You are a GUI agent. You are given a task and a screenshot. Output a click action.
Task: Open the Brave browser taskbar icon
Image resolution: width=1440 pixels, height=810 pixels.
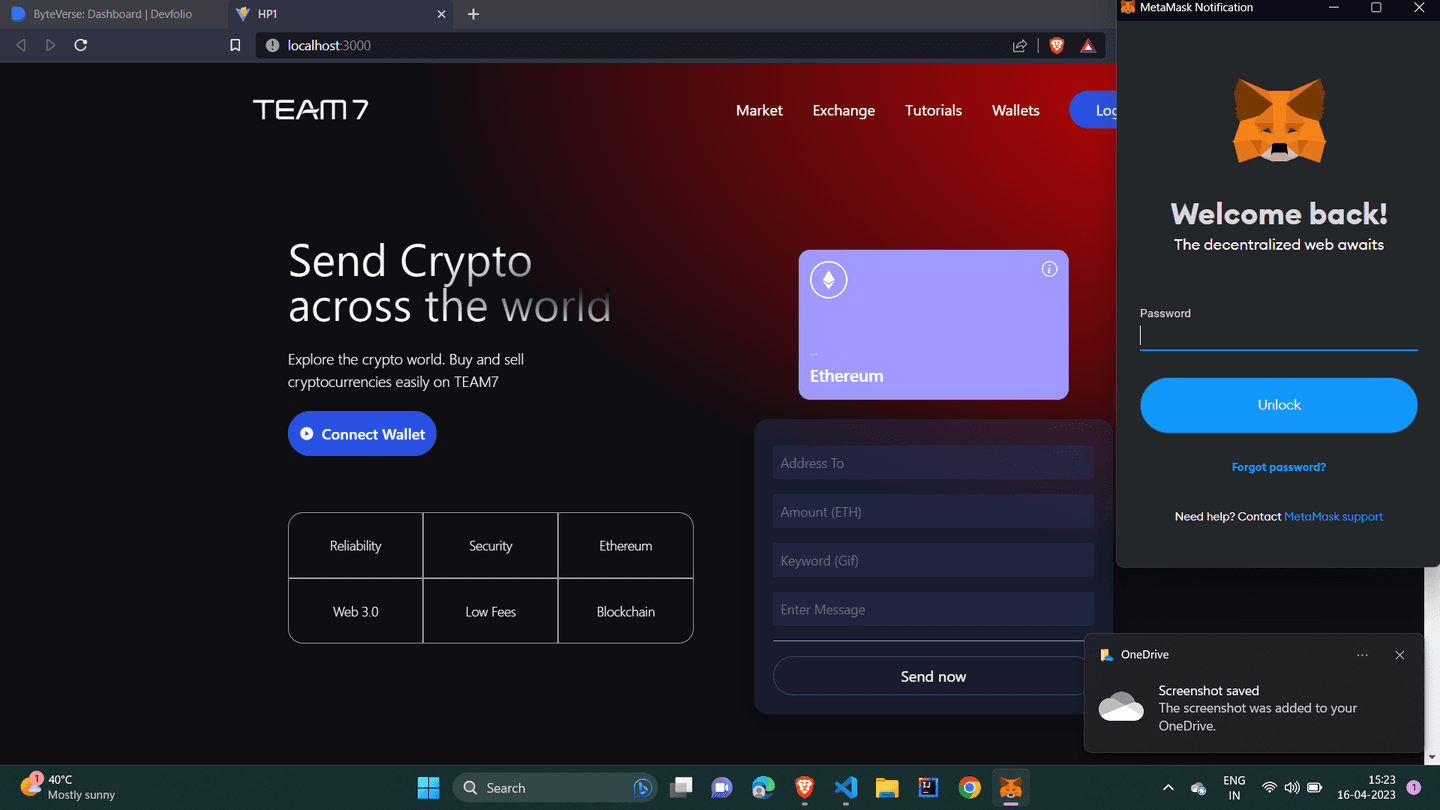[x=804, y=788]
